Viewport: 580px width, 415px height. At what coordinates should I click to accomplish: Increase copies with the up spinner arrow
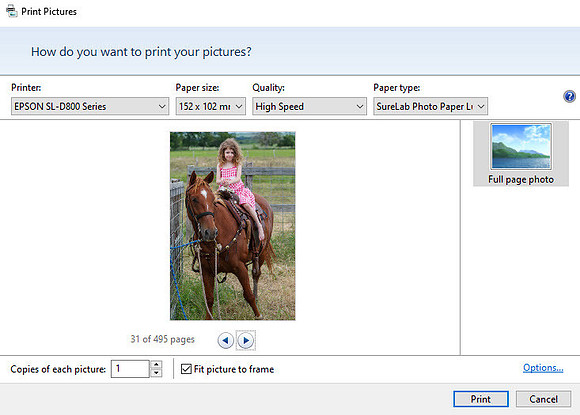(156, 364)
